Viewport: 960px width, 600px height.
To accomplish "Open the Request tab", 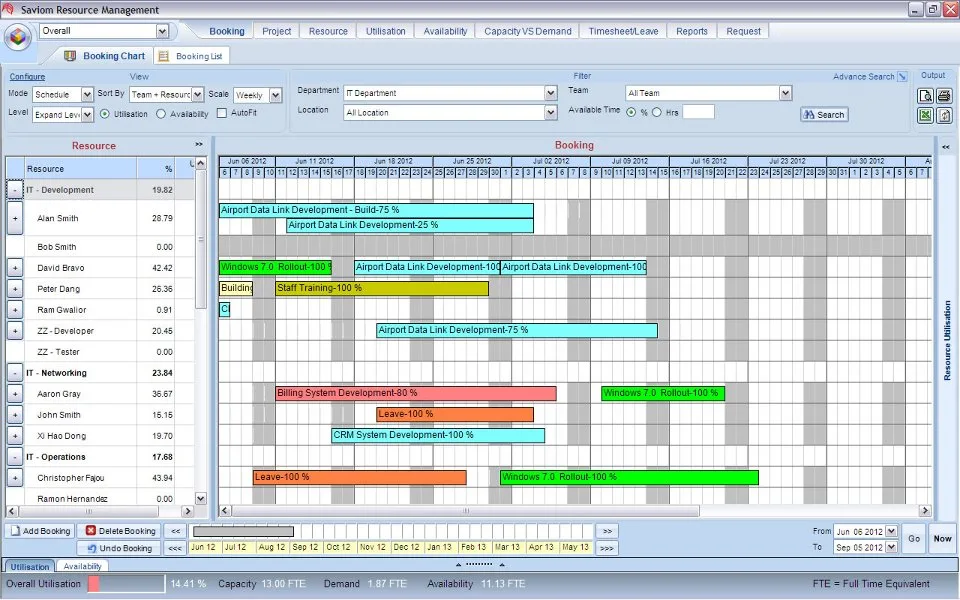I will pyautogui.click(x=743, y=31).
